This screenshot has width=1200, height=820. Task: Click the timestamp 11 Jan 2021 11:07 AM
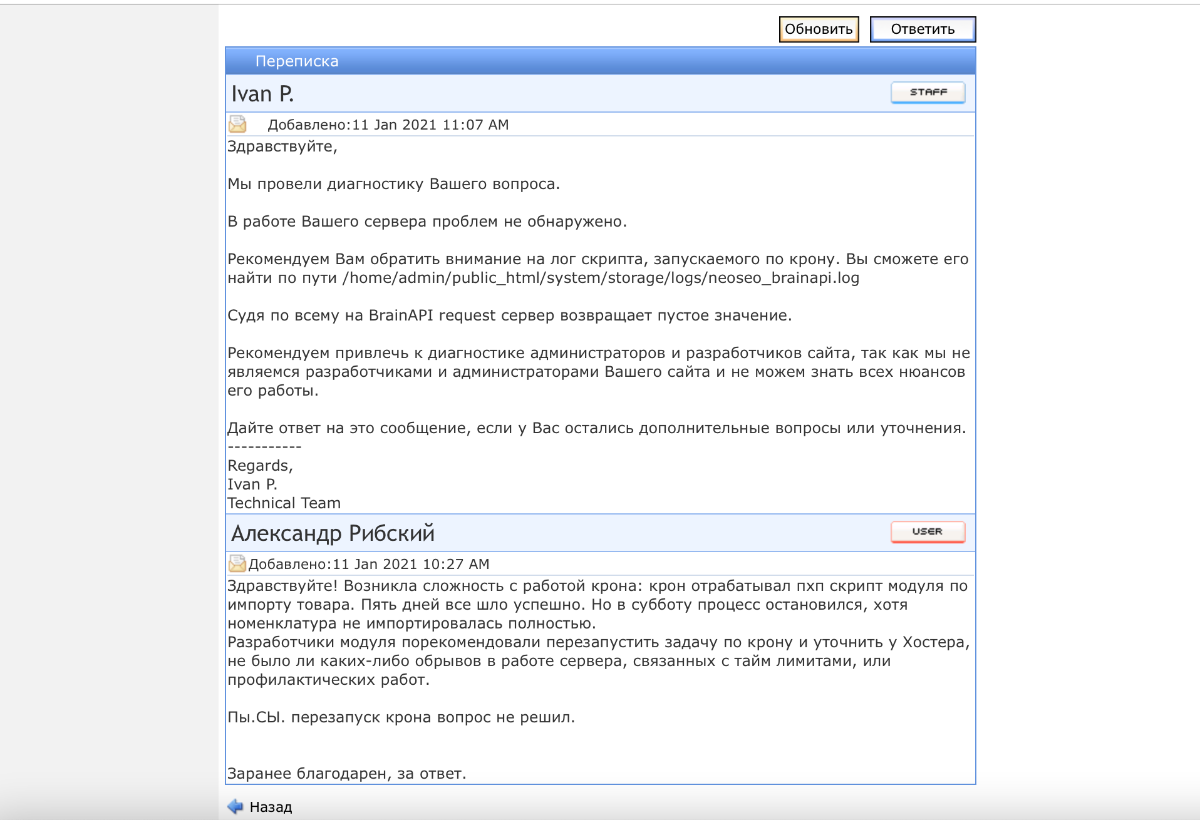click(431, 125)
